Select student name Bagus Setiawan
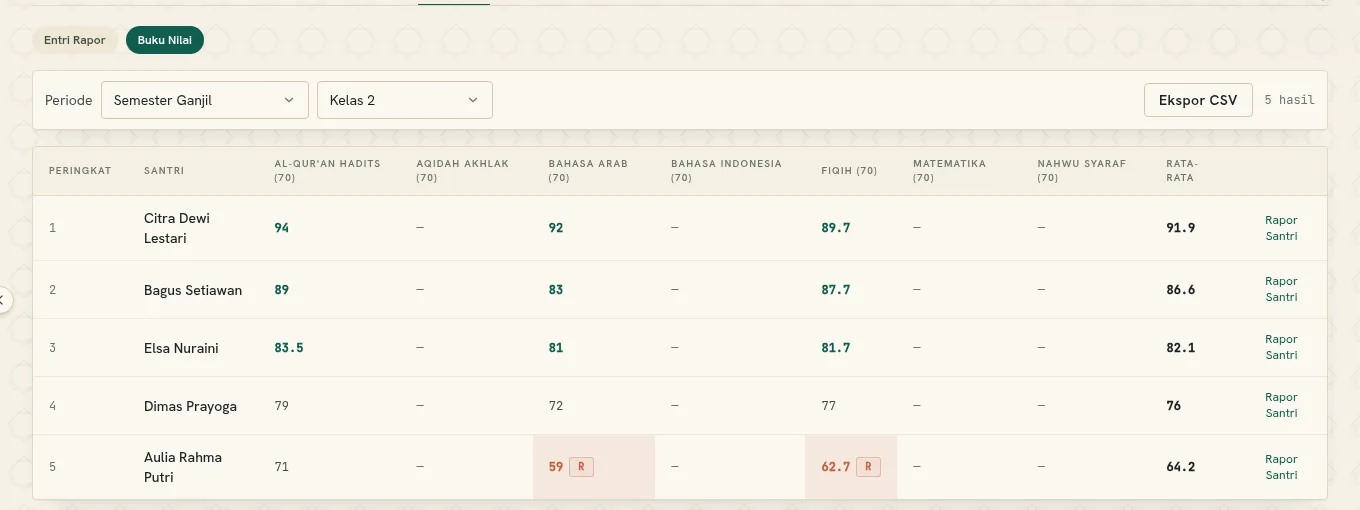Image resolution: width=1360 pixels, height=510 pixels. (x=193, y=290)
